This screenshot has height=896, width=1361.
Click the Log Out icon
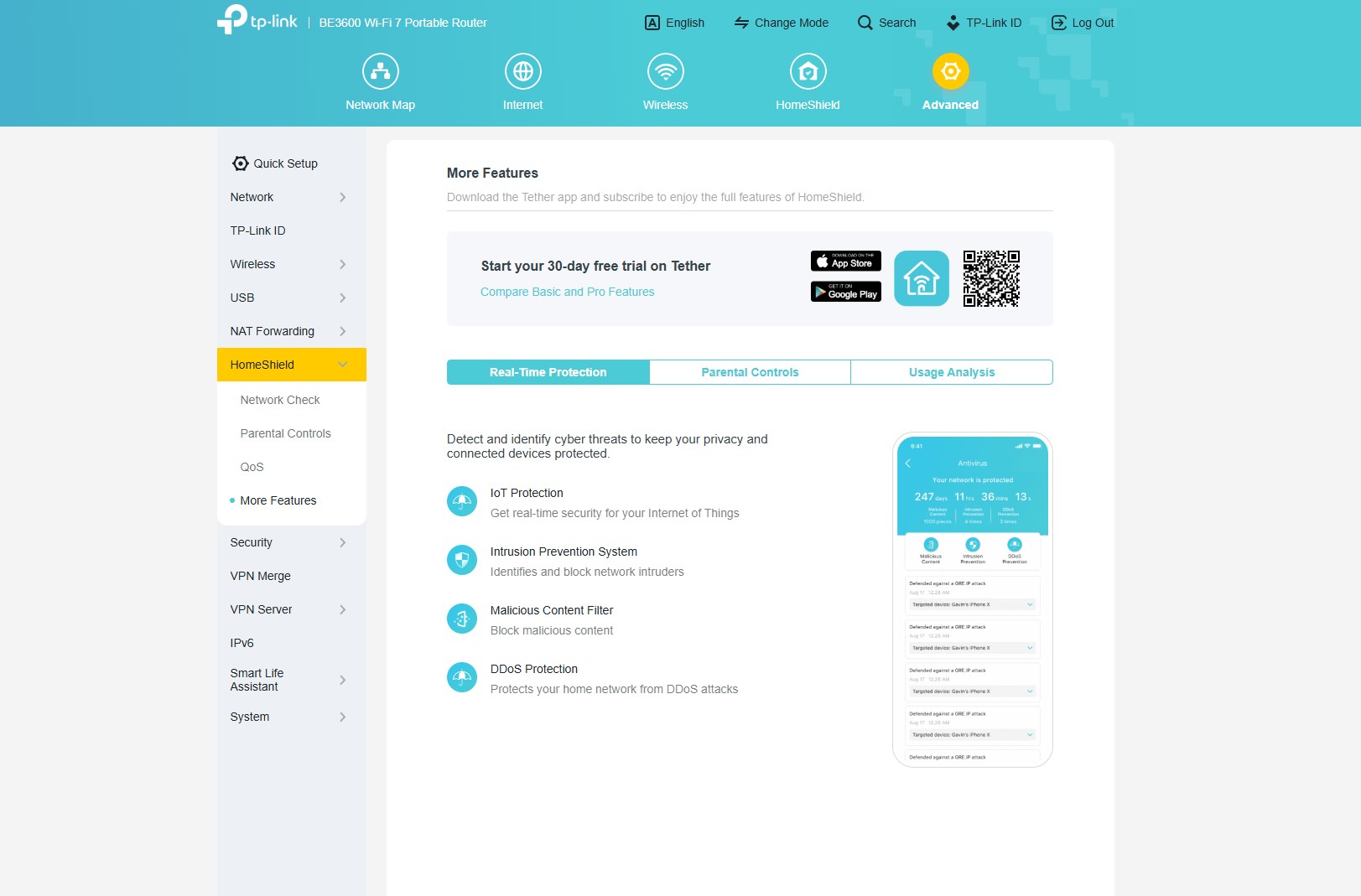point(1059,23)
